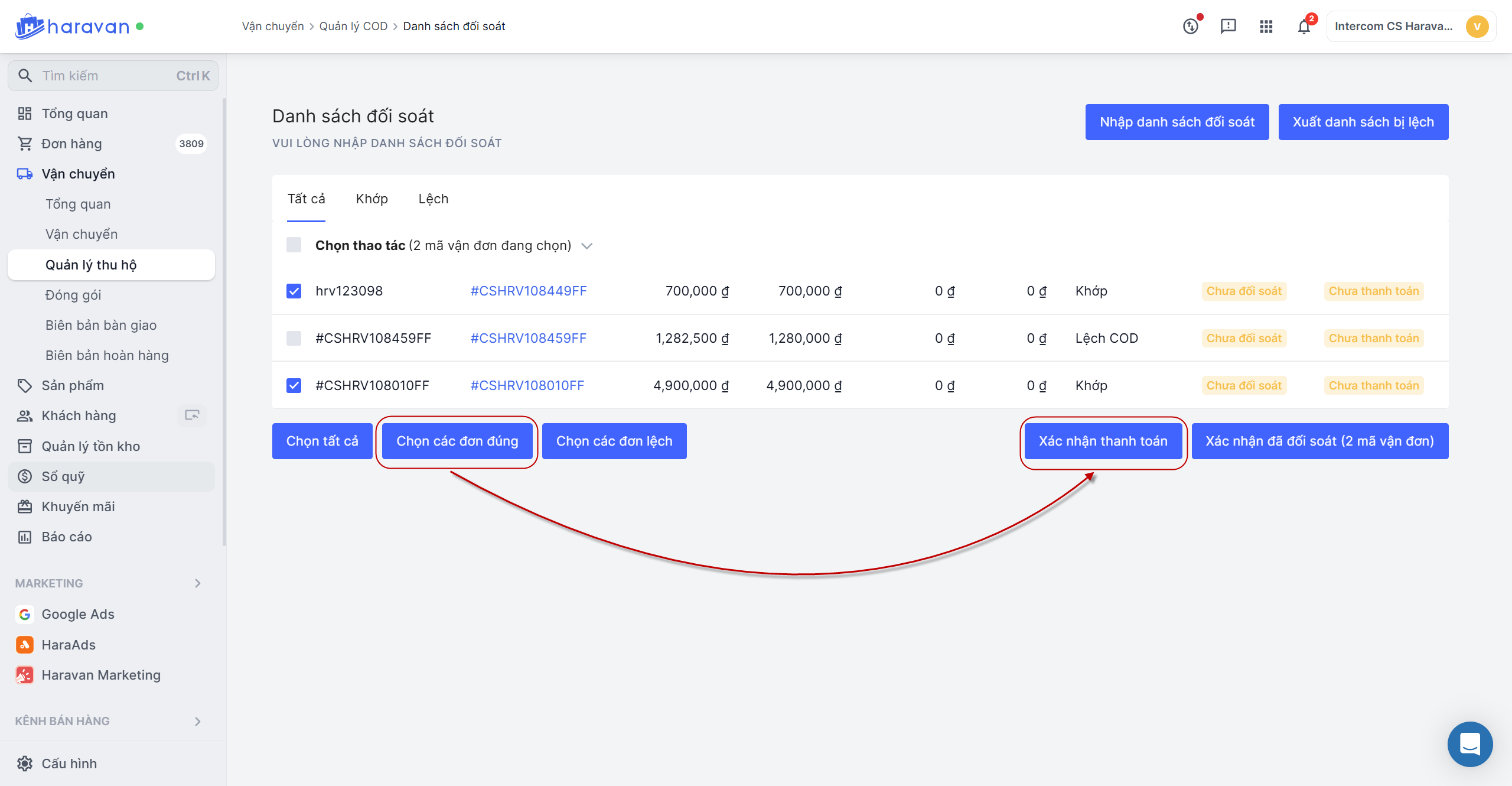This screenshot has height=786, width=1512.
Task: Click the Sổ quỹ dollar icon
Action: click(x=25, y=476)
